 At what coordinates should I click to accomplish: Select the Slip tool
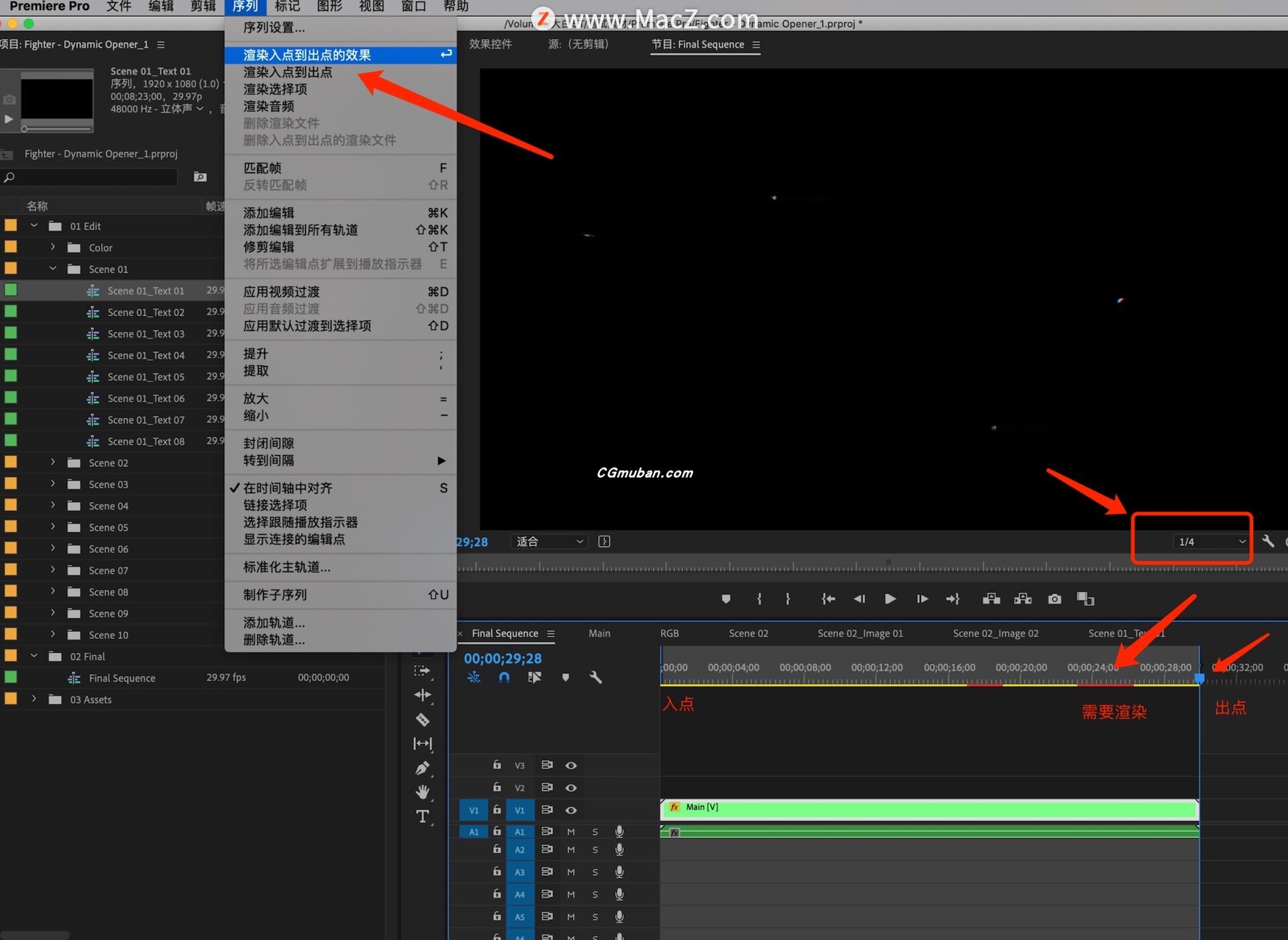423,743
